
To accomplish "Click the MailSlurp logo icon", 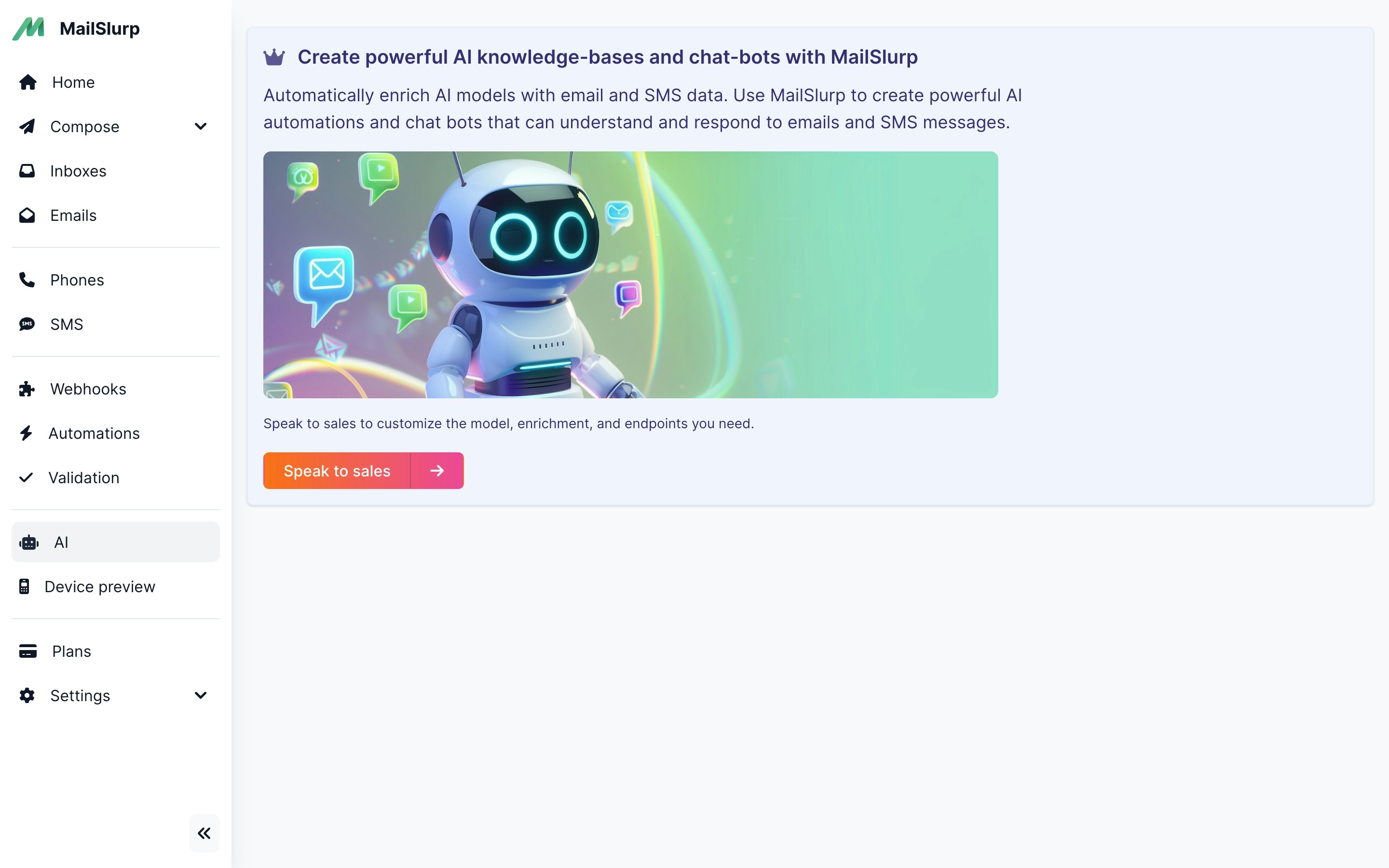I will click(28, 29).
